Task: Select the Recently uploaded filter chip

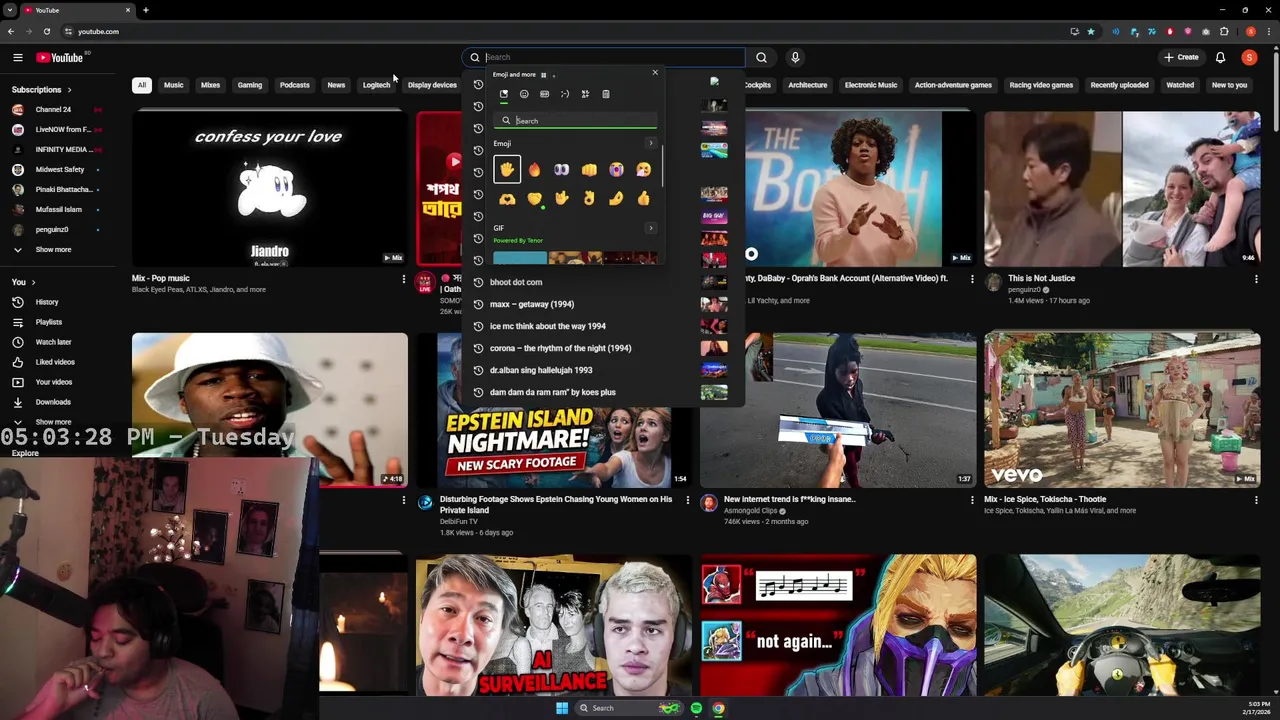Action: click(x=1119, y=85)
